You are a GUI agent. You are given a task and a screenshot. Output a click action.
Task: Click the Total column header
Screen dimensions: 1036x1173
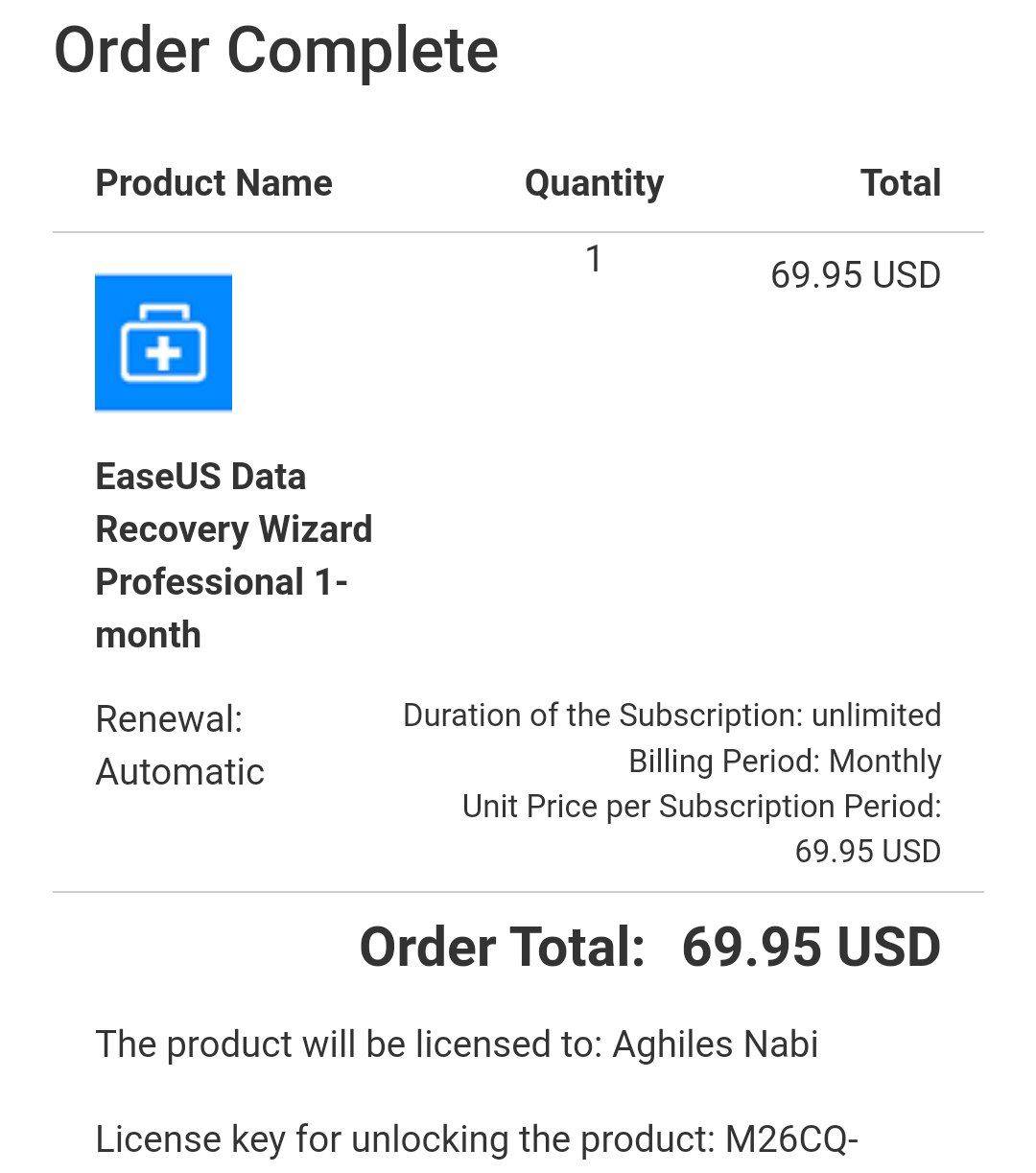(x=900, y=182)
